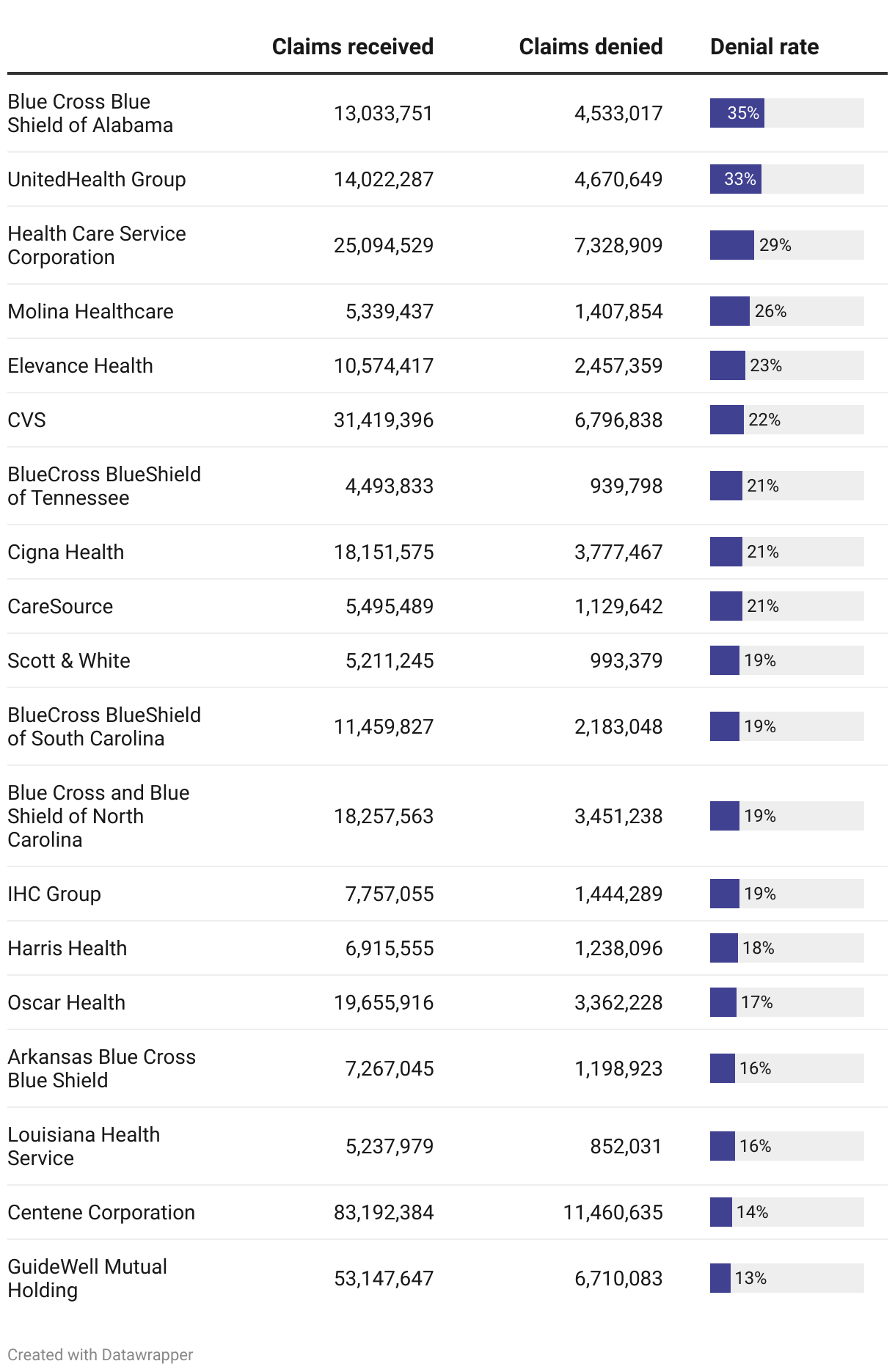Click the CareSource row name
The image size is (895, 1372).
(x=60, y=606)
